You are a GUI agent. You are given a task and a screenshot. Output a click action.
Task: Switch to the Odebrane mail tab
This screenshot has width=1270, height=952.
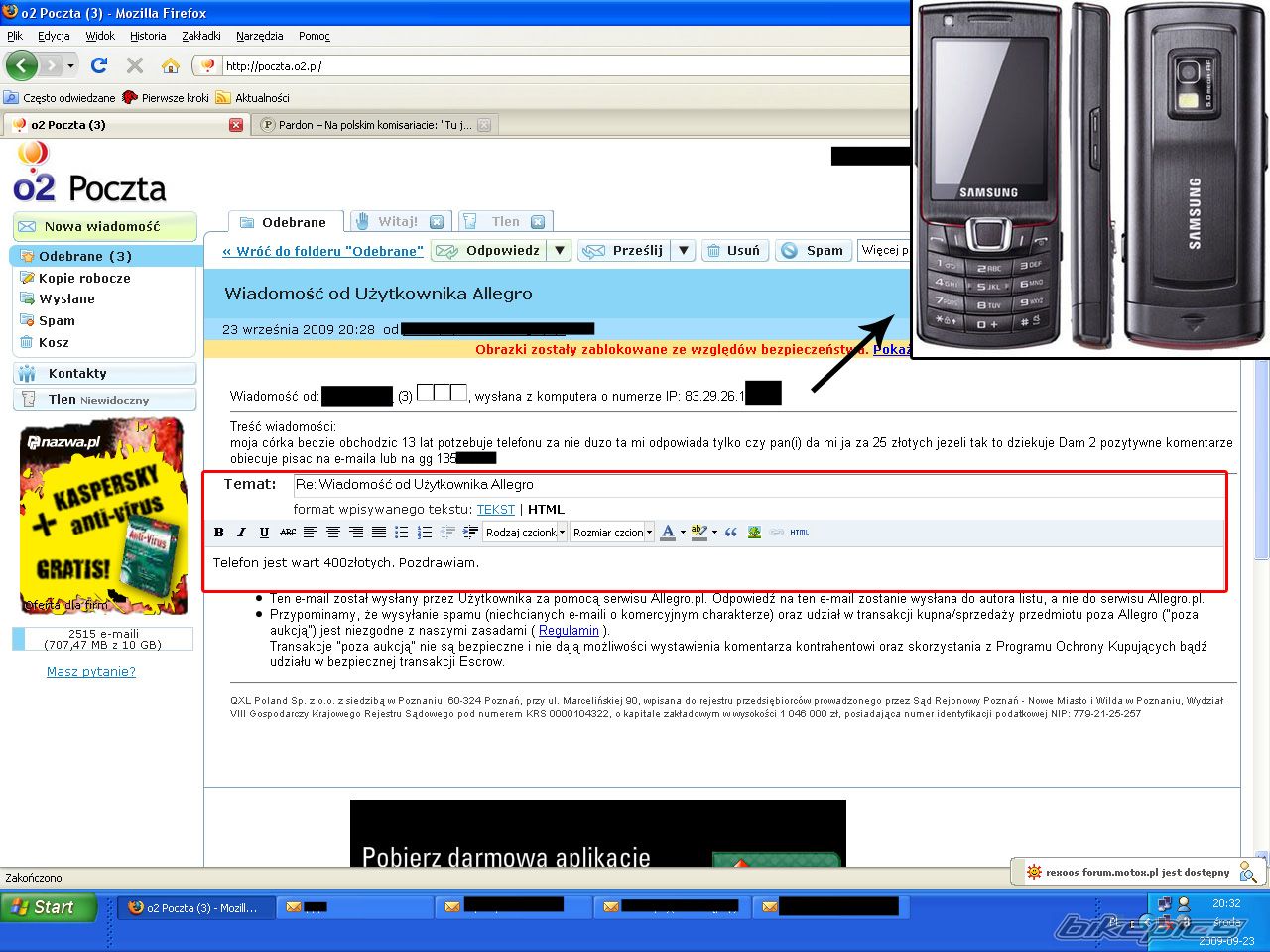pyautogui.click(x=286, y=222)
